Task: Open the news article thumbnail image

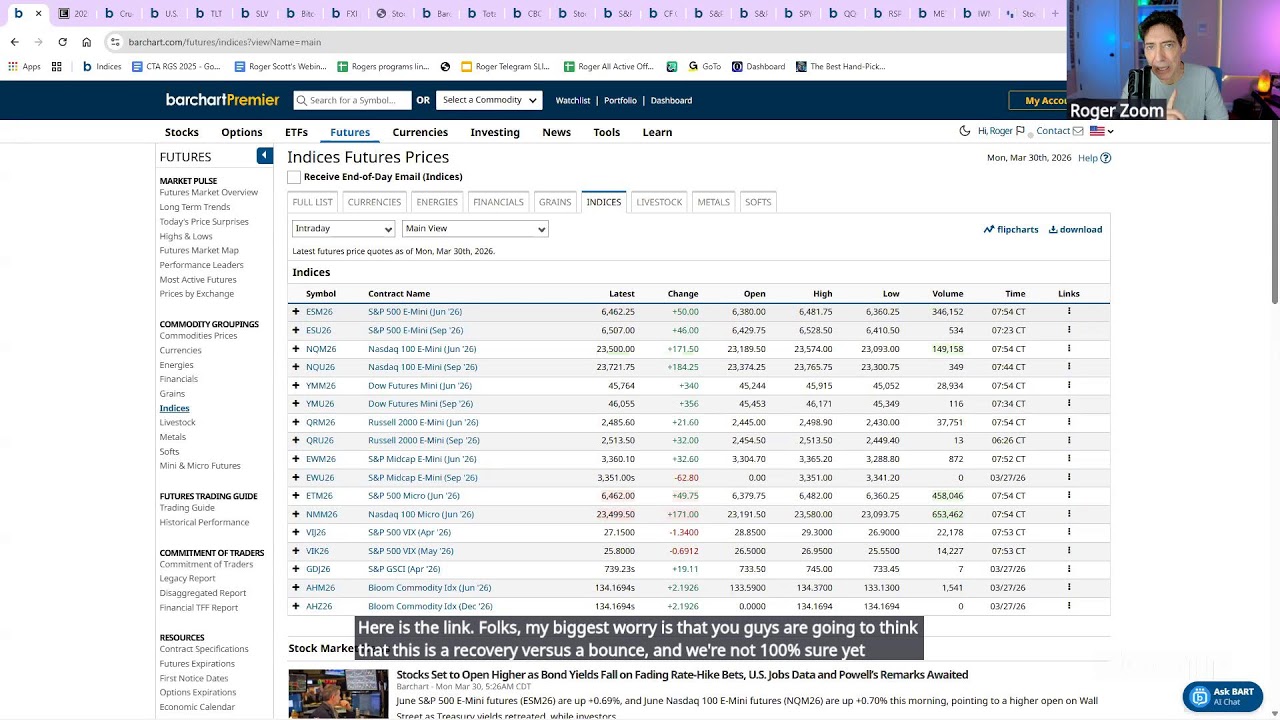Action: coord(338,694)
